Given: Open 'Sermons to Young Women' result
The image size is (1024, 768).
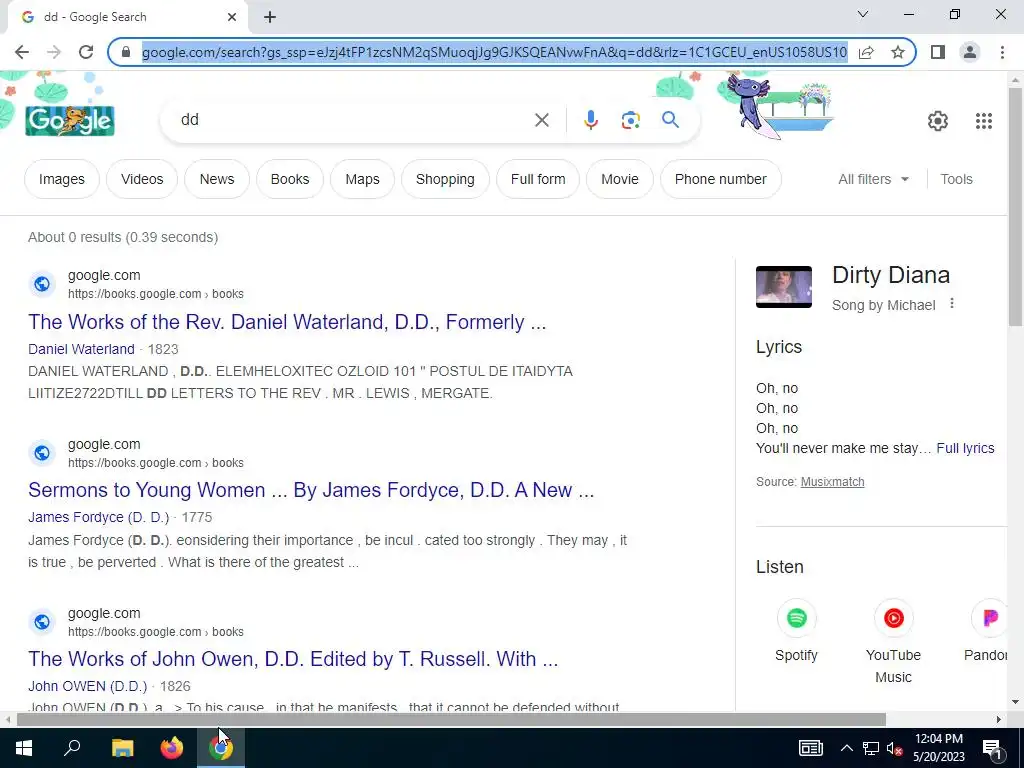Looking at the screenshot, I should point(311,490).
